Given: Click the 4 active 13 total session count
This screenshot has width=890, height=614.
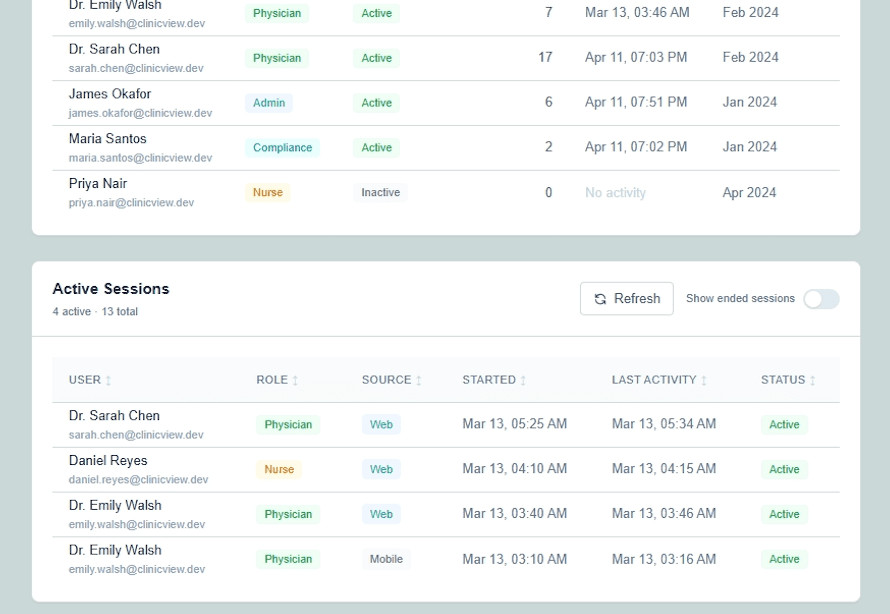Looking at the screenshot, I should (x=95, y=311).
